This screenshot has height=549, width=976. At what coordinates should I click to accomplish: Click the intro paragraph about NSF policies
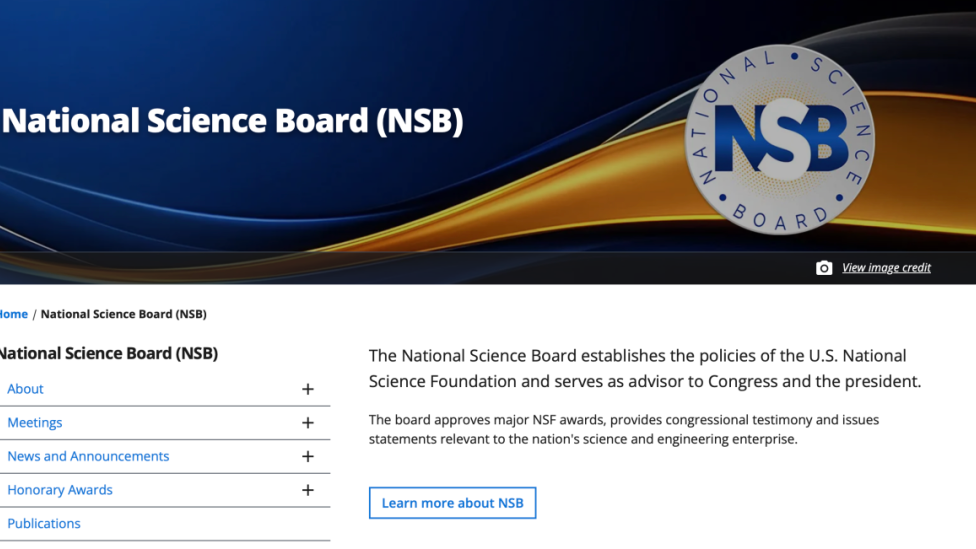point(645,368)
